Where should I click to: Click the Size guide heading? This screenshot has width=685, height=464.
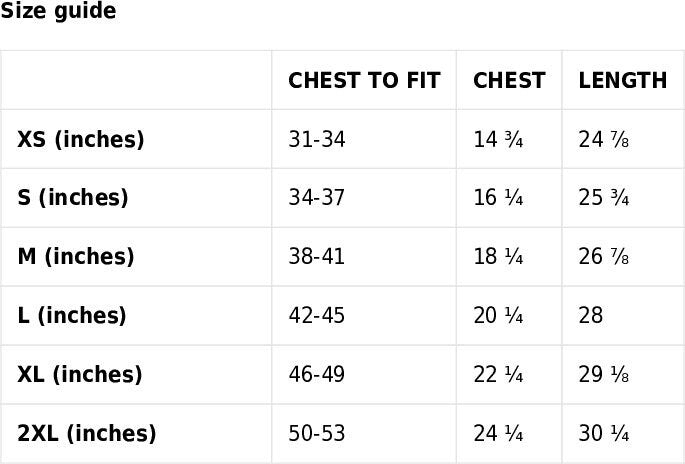pyautogui.click(x=58, y=12)
